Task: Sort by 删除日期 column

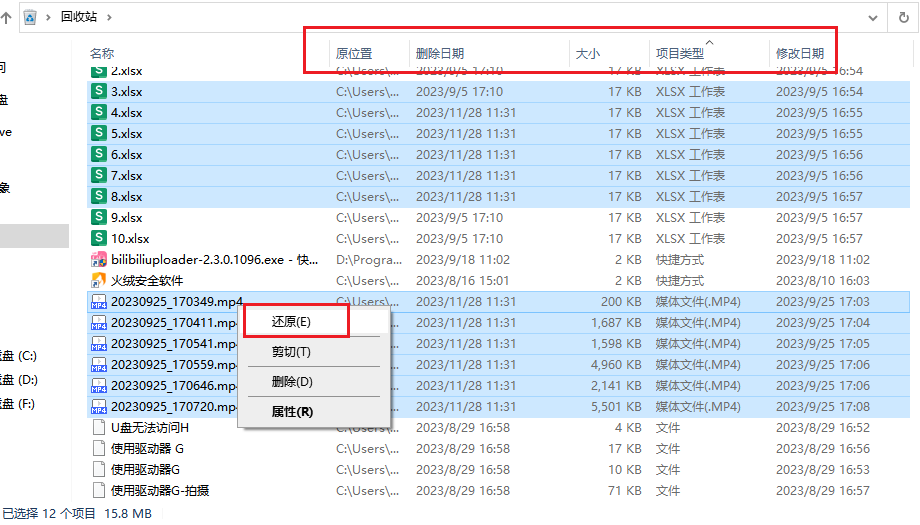Action: (x=439, y=53)
